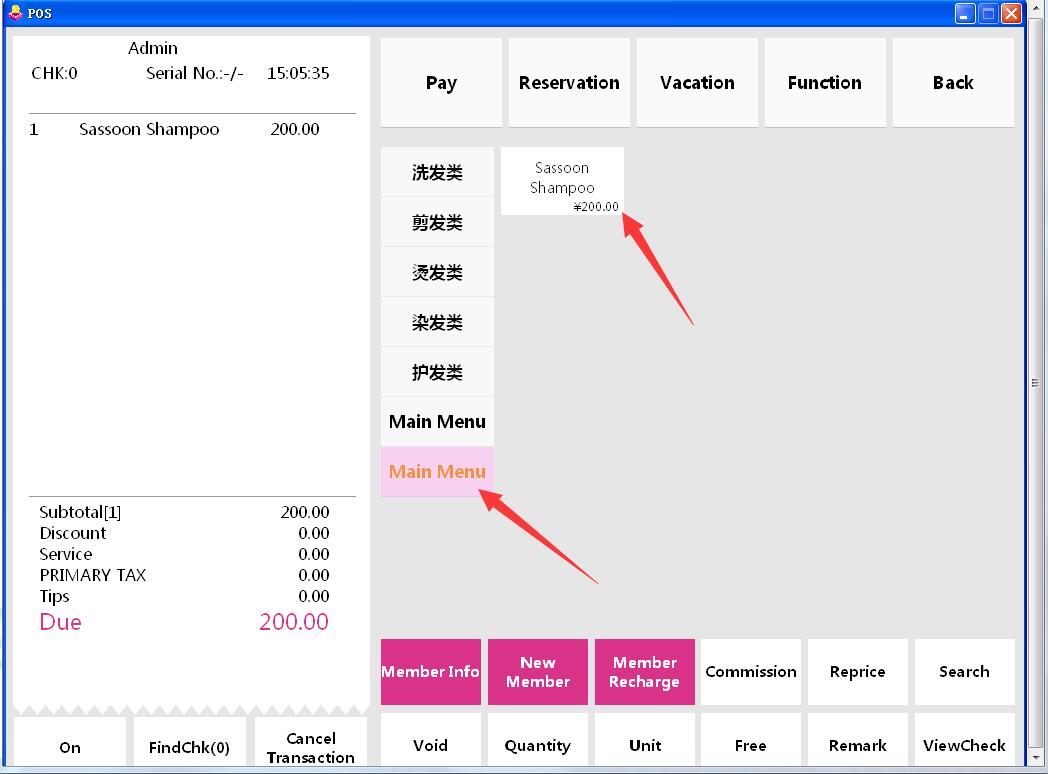Select the 护发类 category
The image size is (1048, 774).
[437, 372]
